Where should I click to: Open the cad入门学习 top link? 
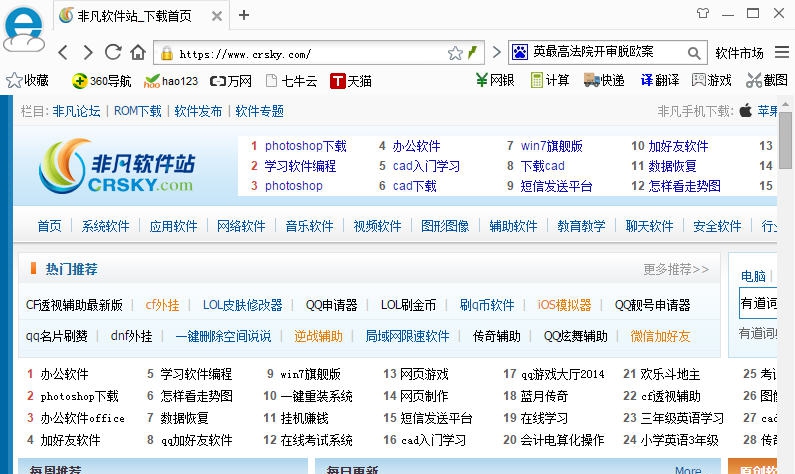pyautogui.click(x=426, y=166)
